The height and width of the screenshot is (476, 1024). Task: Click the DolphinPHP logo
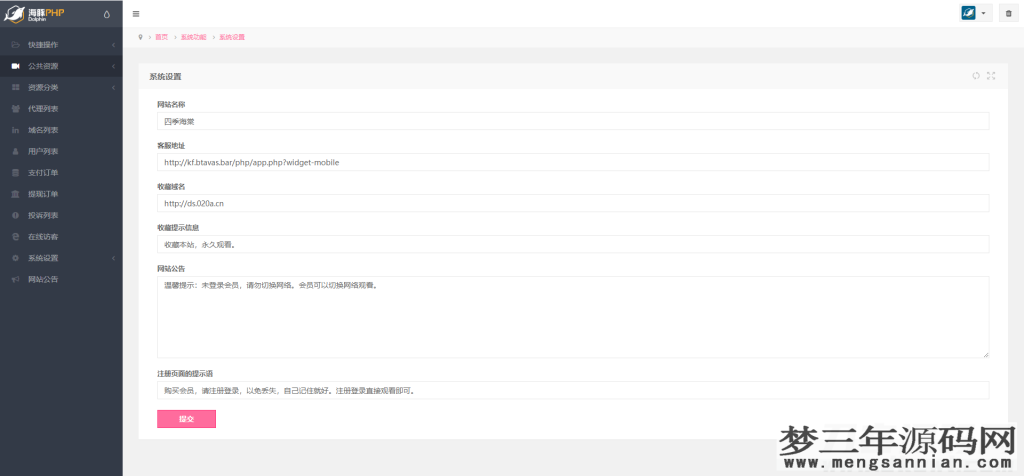point(40,13)
